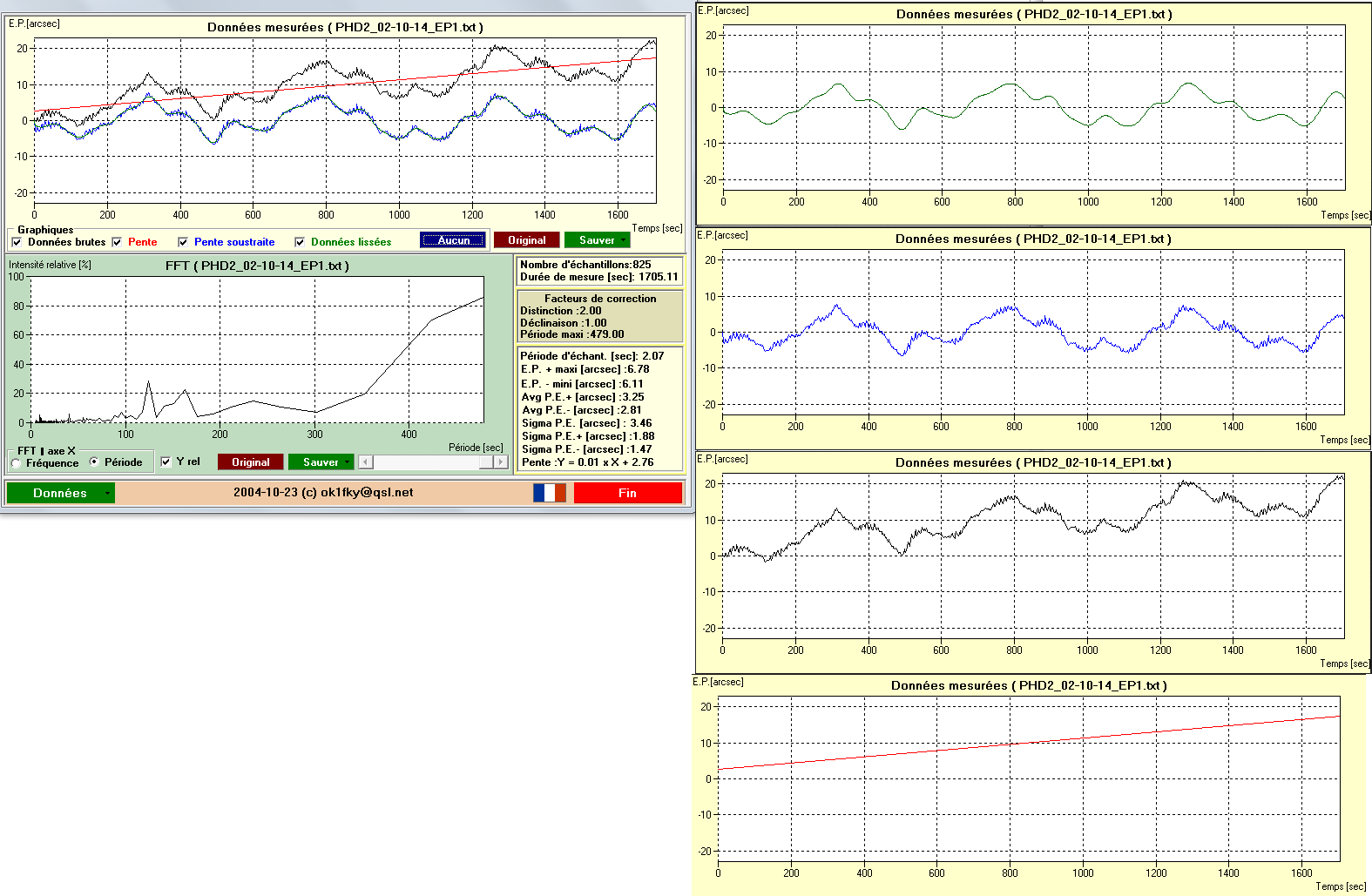Click the Sigma P.E.- 1.47 line
1372x896 pixels.
coord(587,449)
